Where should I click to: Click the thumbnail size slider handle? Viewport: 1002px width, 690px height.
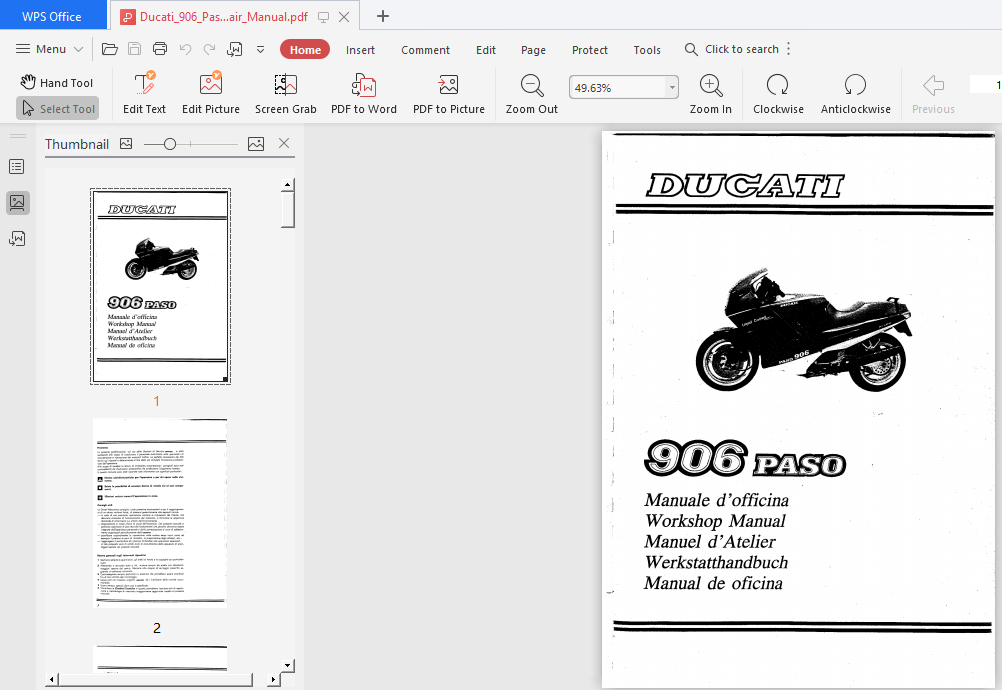[x=169, y=144]
